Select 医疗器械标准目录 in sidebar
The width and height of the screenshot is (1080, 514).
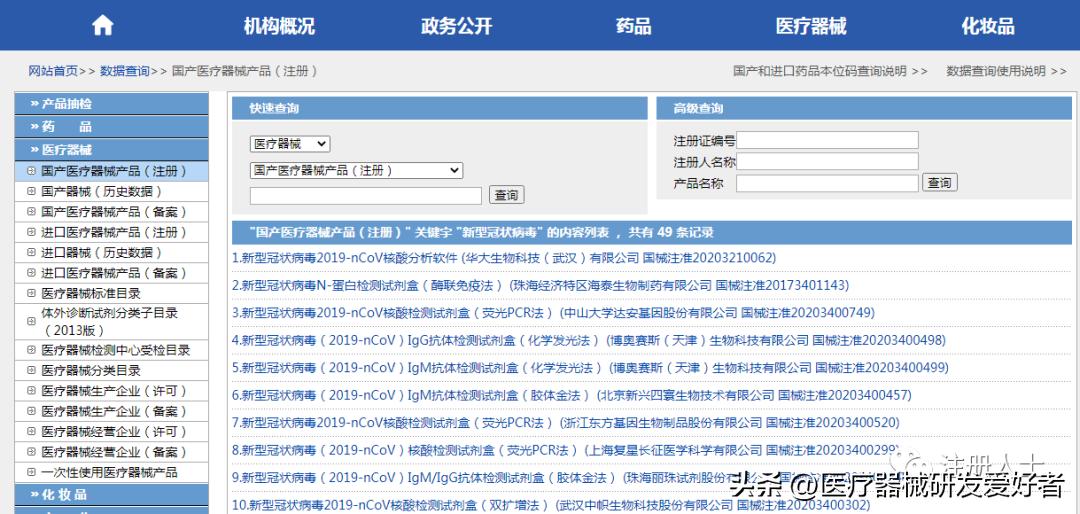[91, 293]
